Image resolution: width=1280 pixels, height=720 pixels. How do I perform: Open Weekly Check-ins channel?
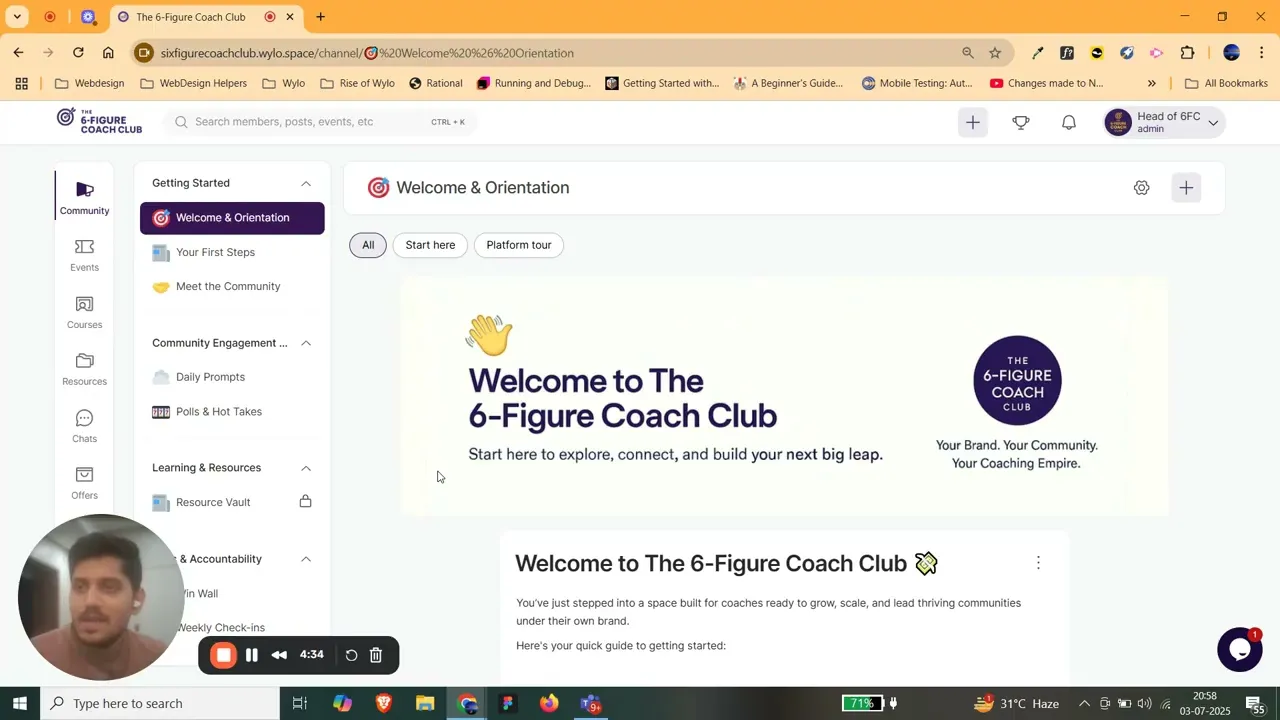click(221, 628)
